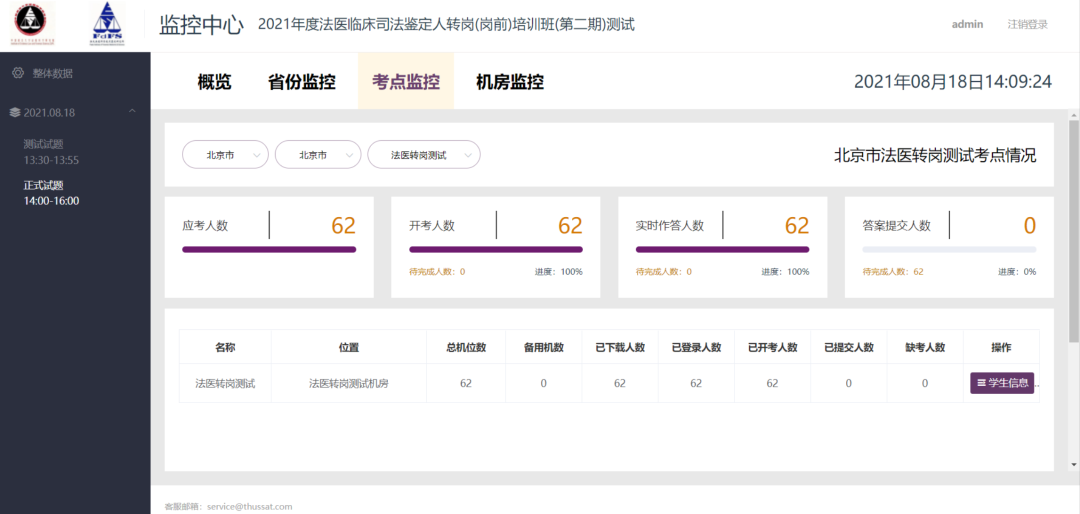Click the vertical scrollbar thumb
1080x514 pixels.
coord(1074,231)
